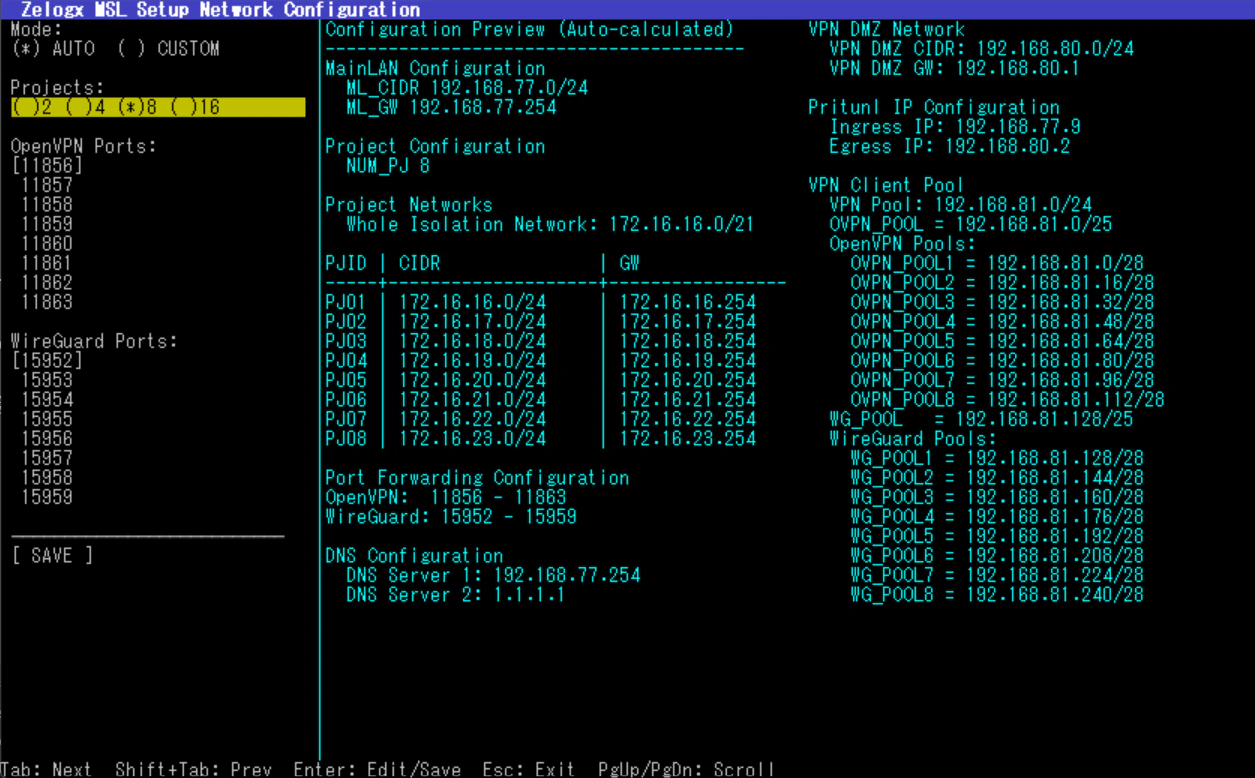The image size is (1255, 778).
Task: Activate the SAVE button
Action: point(52,555)
